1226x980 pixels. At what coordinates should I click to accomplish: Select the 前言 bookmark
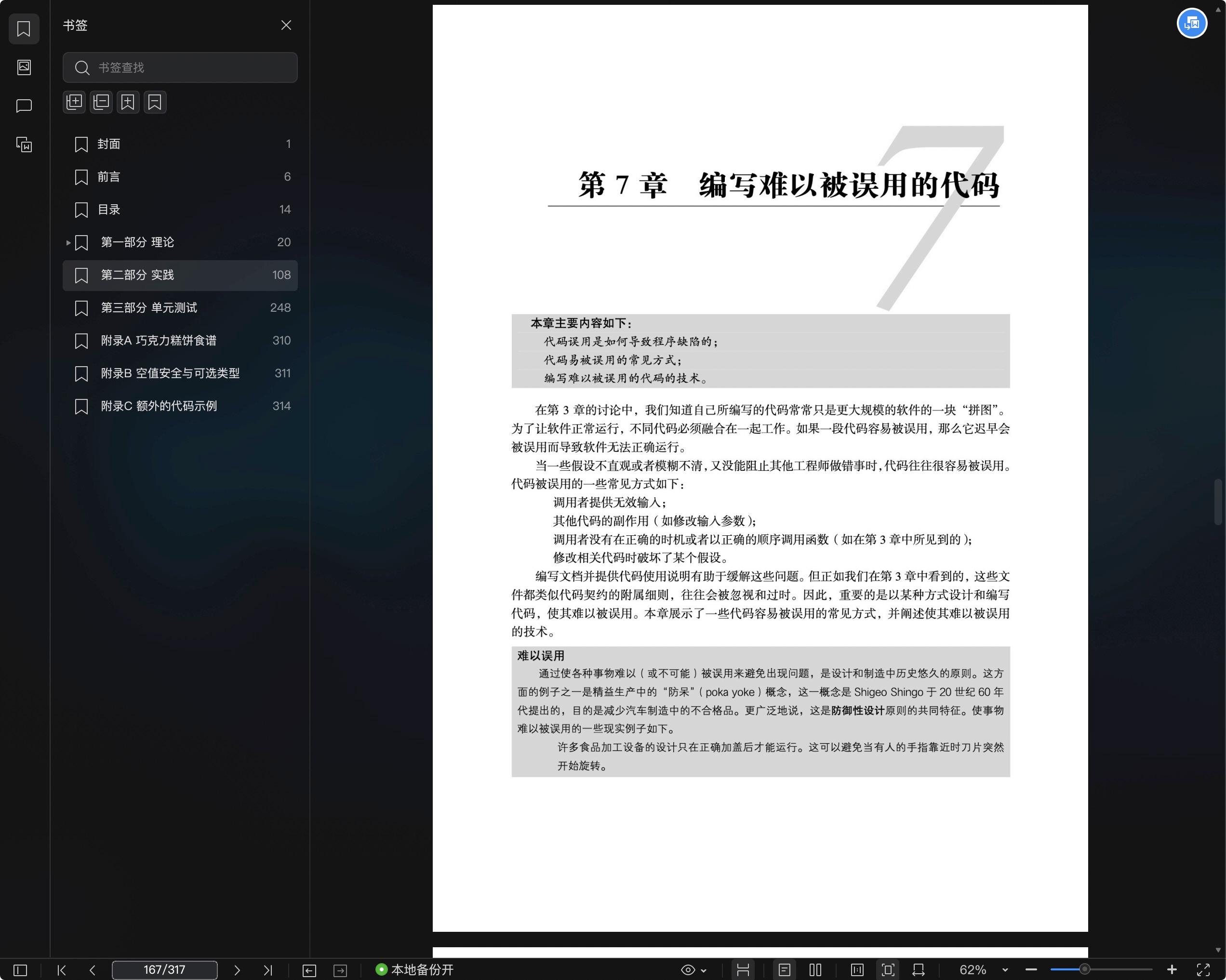tap(180, 177)
